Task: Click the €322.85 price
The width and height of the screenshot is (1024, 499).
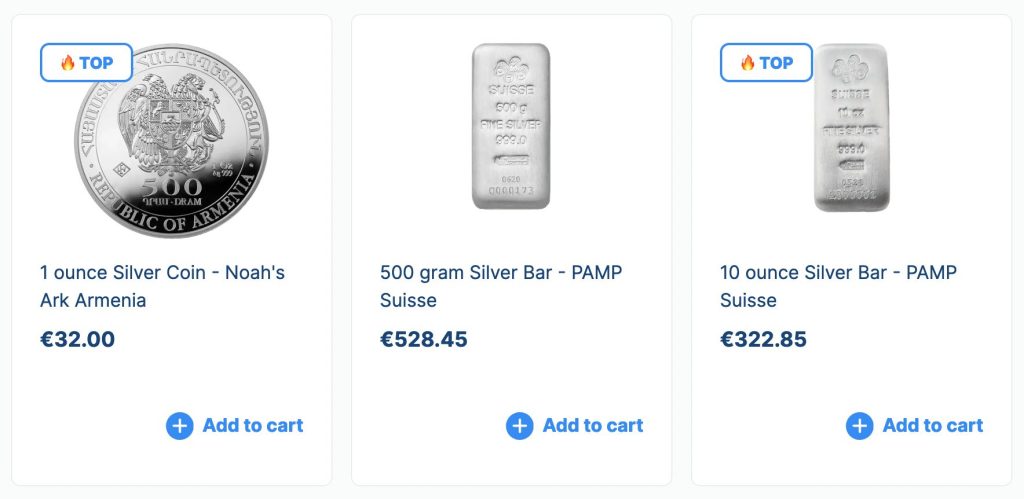Action: (763, 339)
